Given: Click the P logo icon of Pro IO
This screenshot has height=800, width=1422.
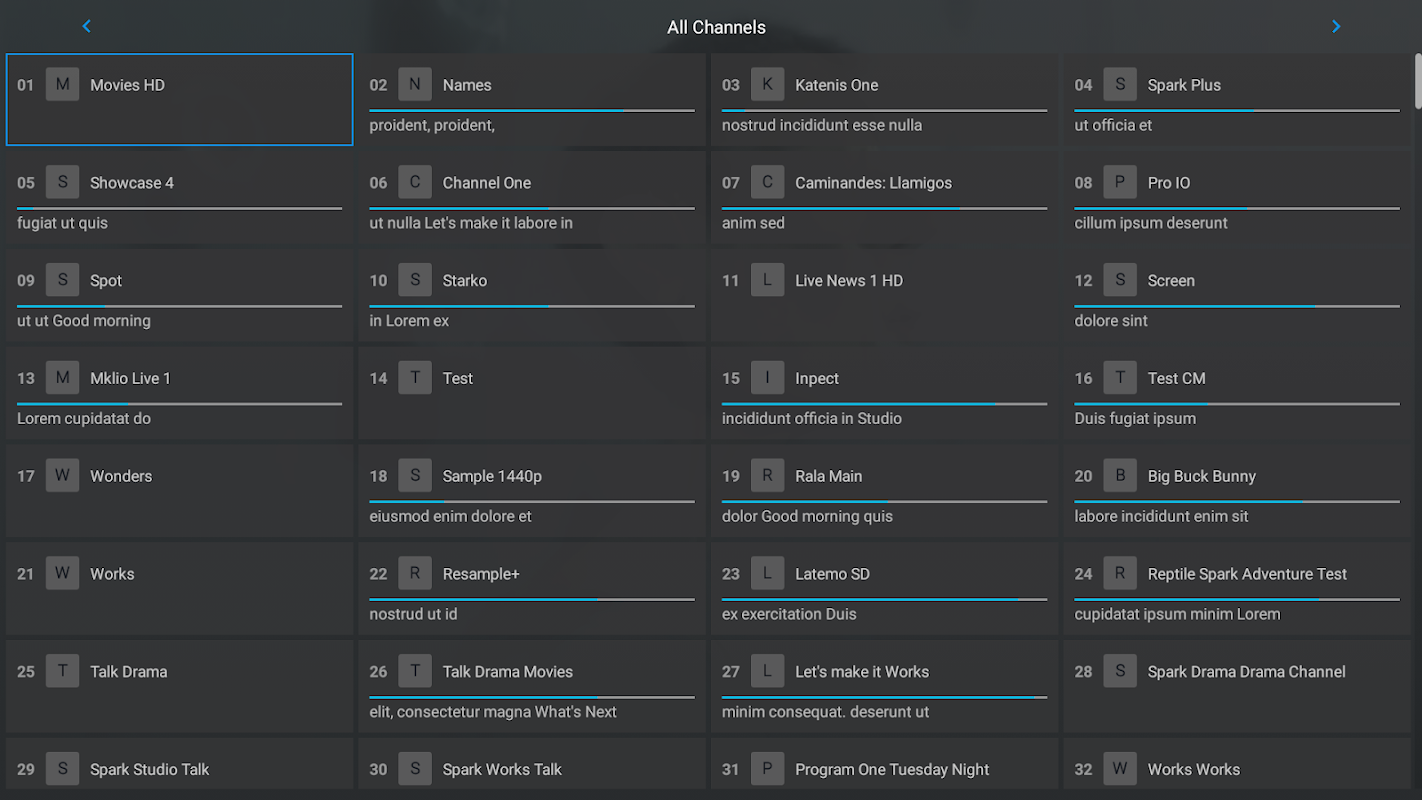Looking at the screenshot, I should click(x=1120, y=183).
